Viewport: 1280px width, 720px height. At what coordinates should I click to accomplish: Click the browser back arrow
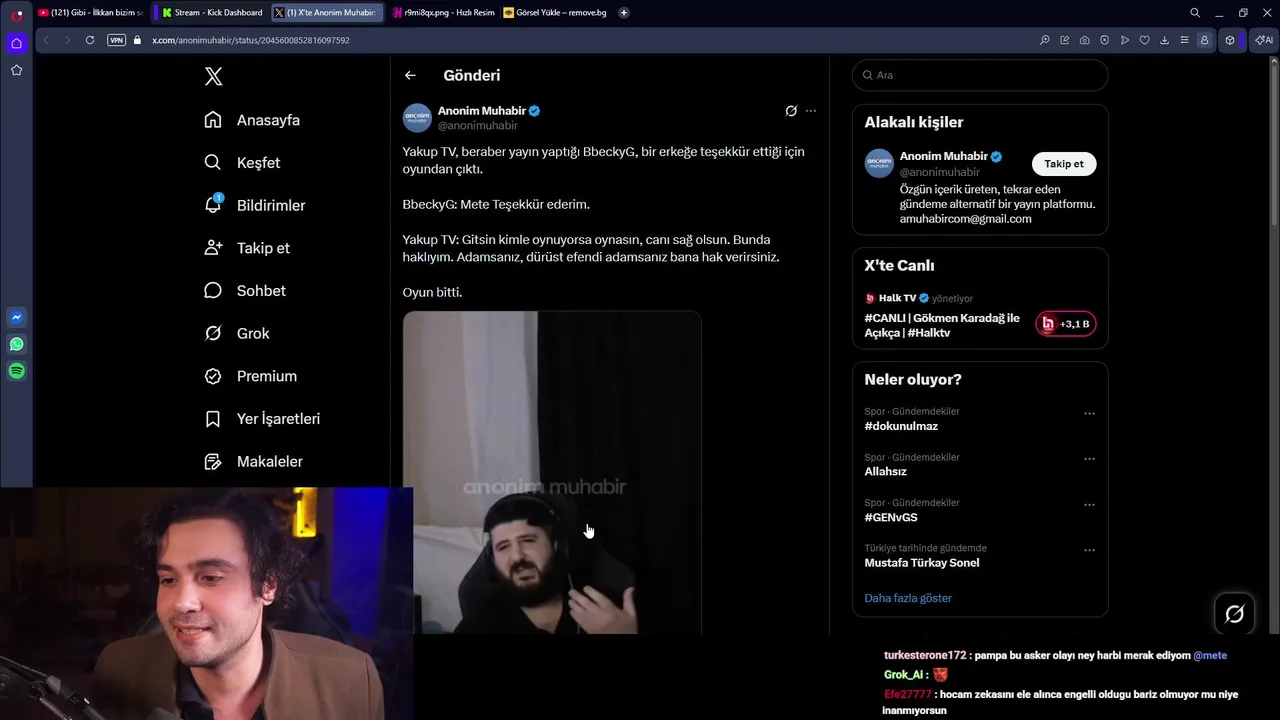45,40
